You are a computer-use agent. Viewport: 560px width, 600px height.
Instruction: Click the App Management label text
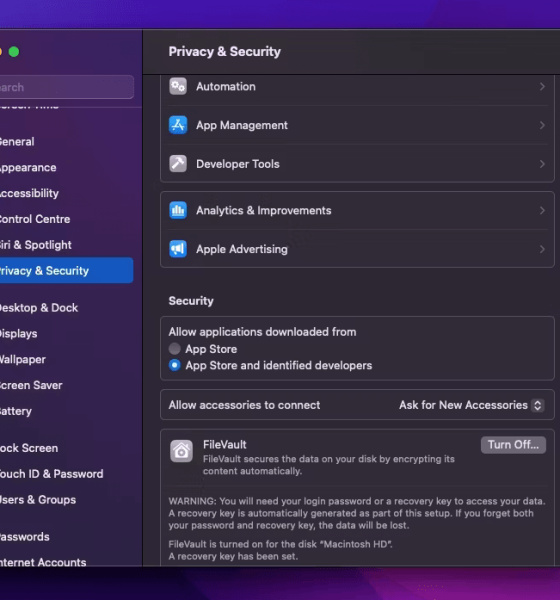click(242, 125)
